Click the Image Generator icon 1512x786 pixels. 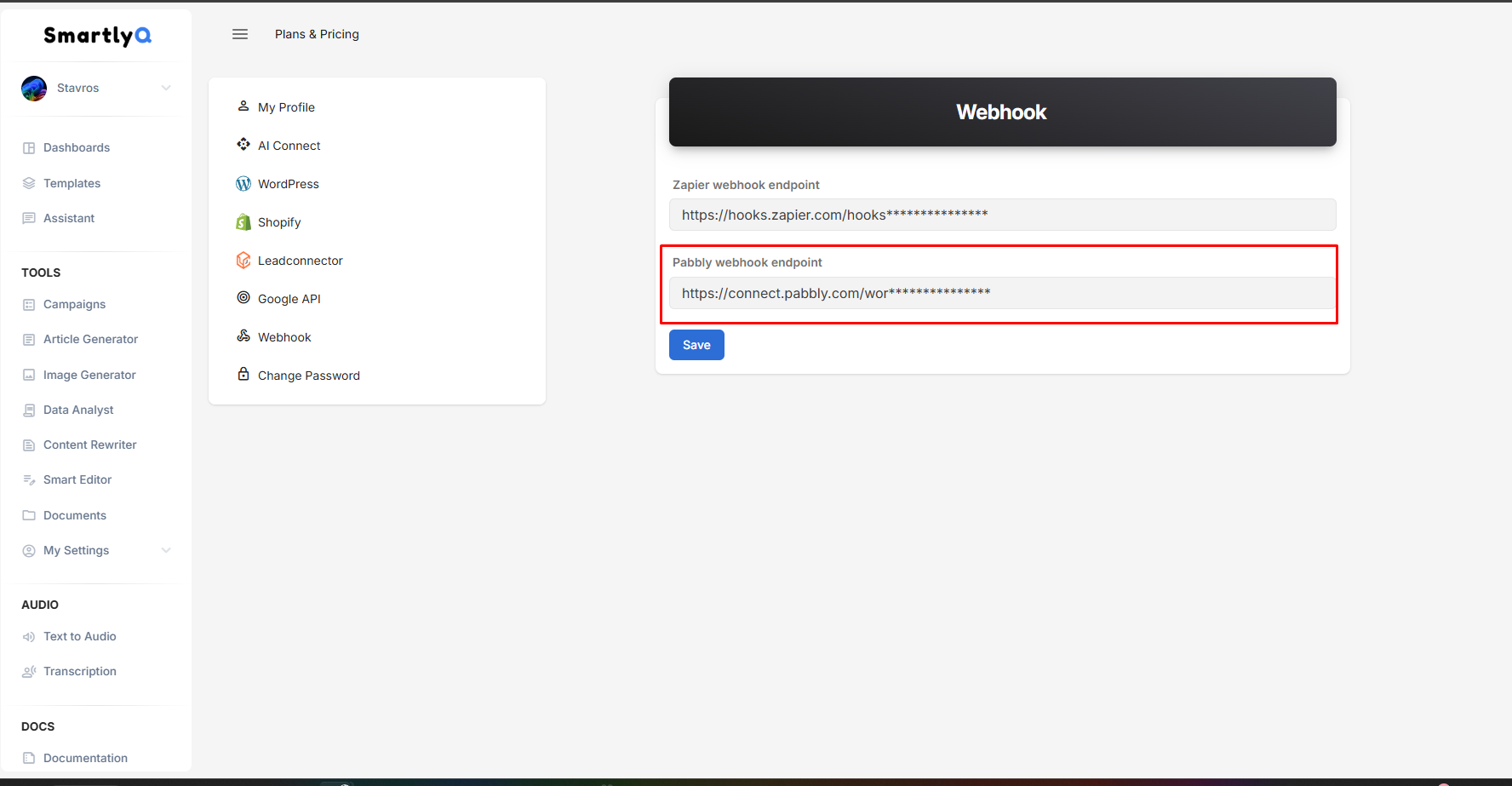(x=29, y=375)
